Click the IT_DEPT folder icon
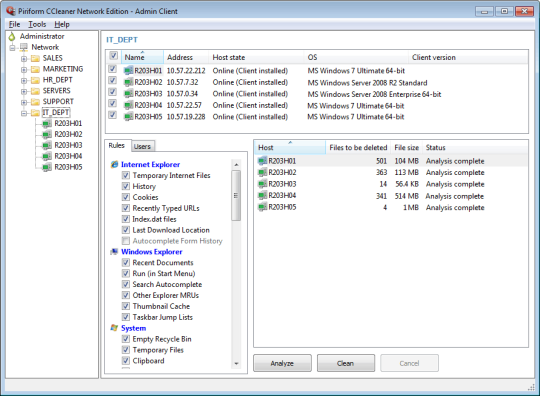This screenshot has width=540, height=396. 35,113
